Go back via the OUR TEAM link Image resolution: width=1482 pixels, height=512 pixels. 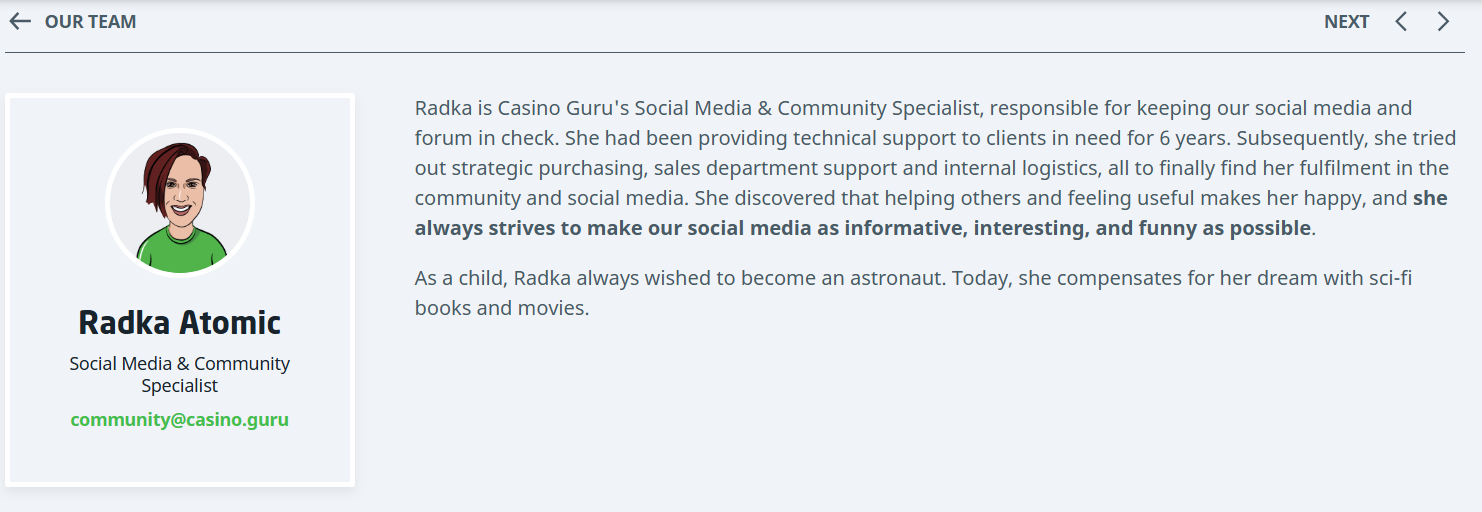[x=90, y=22]
